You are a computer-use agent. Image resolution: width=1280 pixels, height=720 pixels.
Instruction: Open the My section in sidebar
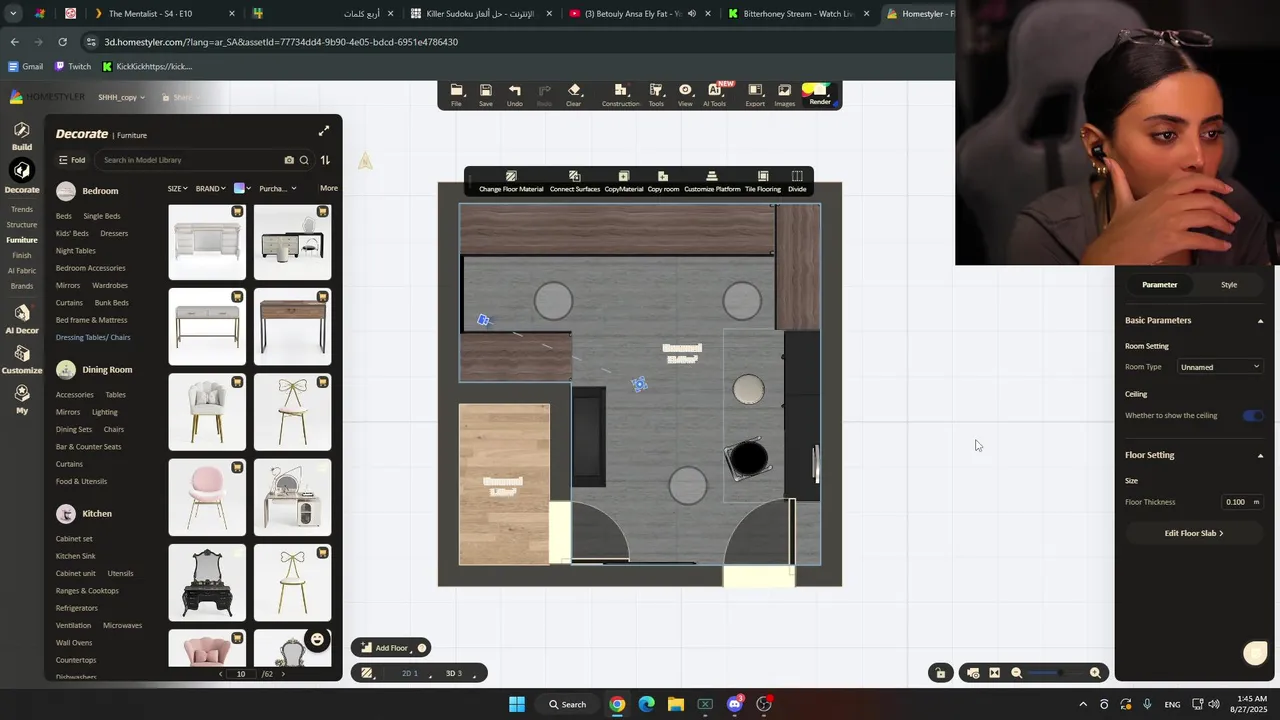[22, 400]
